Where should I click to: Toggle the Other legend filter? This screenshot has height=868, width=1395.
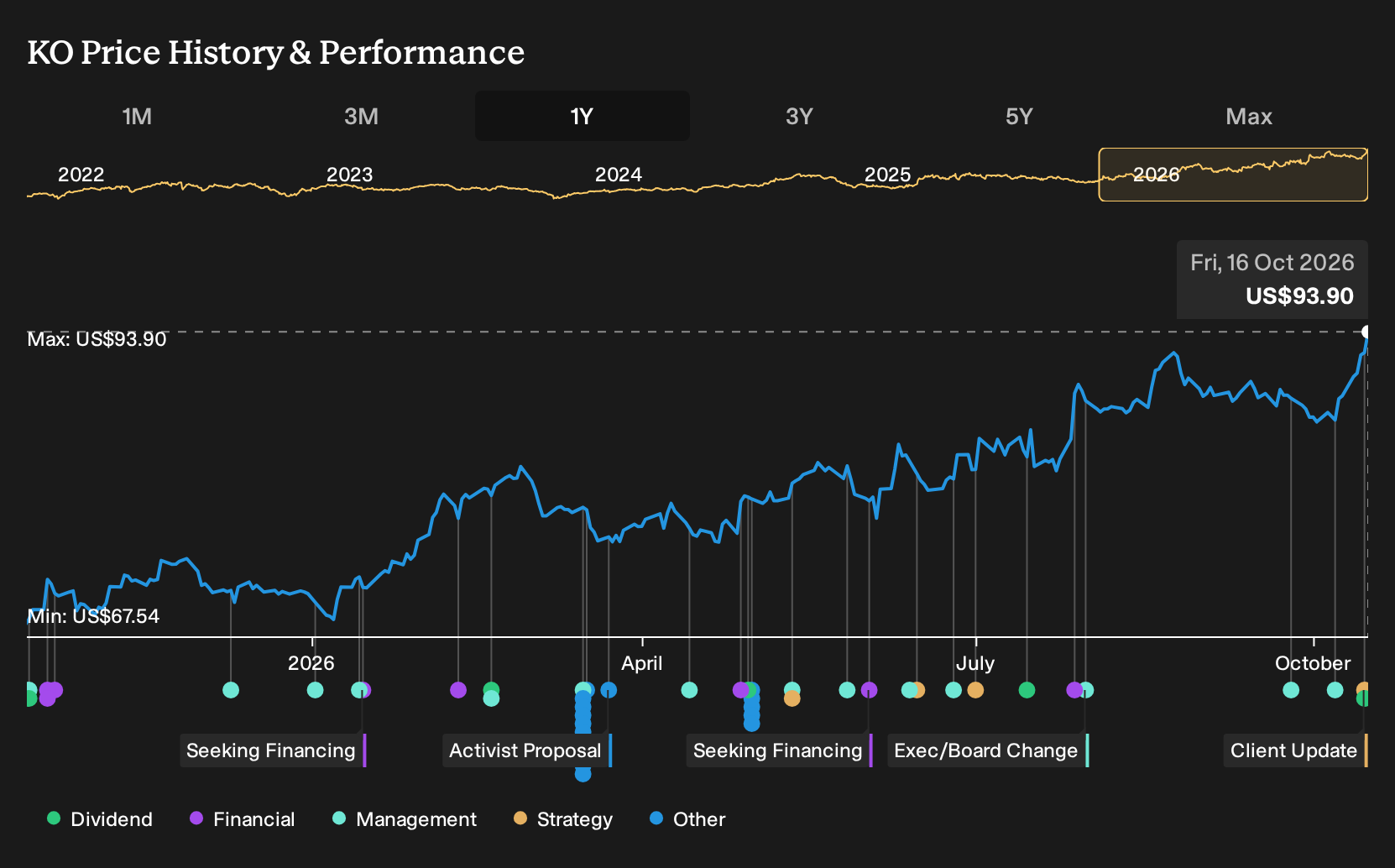click(687, 819)
